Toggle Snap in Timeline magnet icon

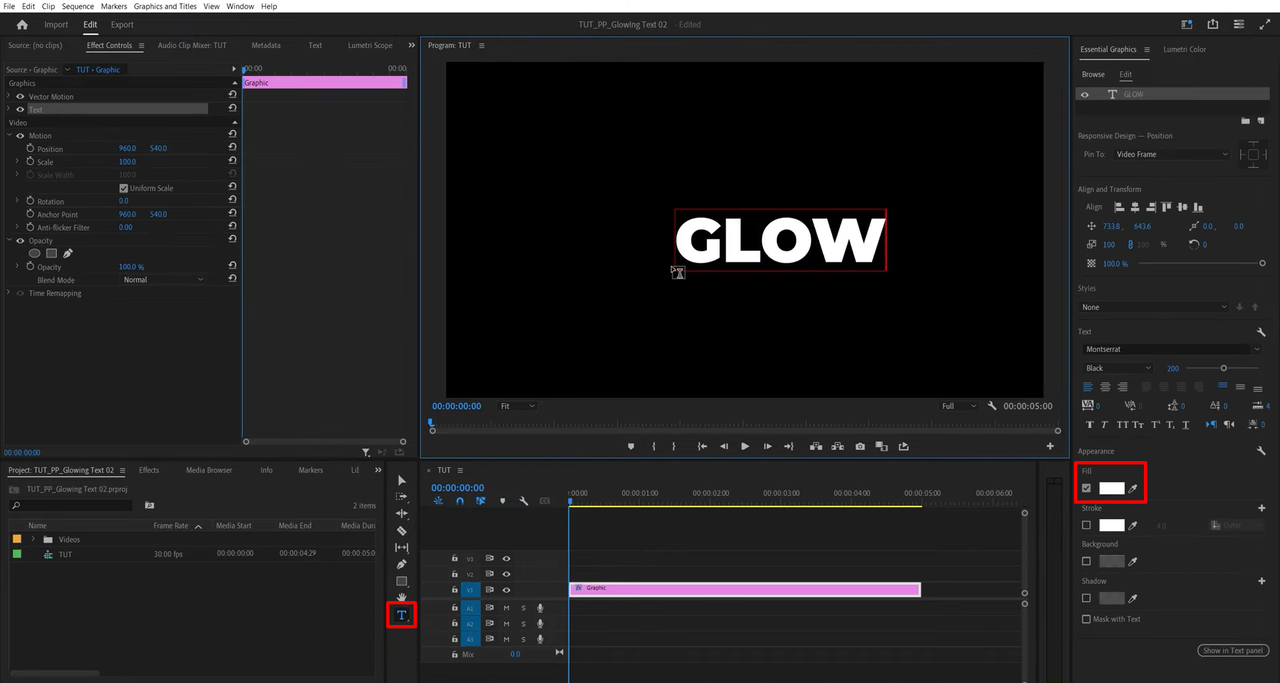point(460,501)
